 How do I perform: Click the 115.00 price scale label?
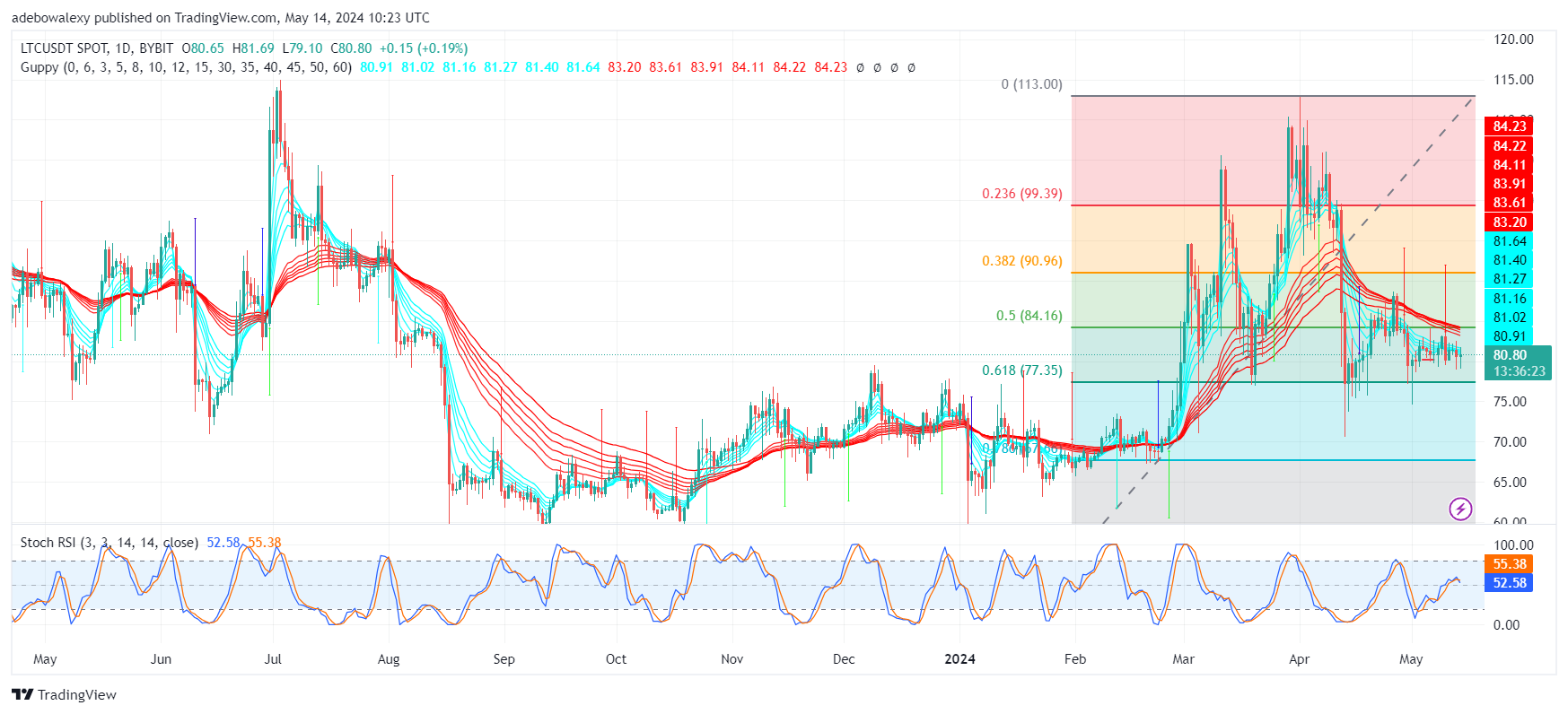[x=1513, y=80]
